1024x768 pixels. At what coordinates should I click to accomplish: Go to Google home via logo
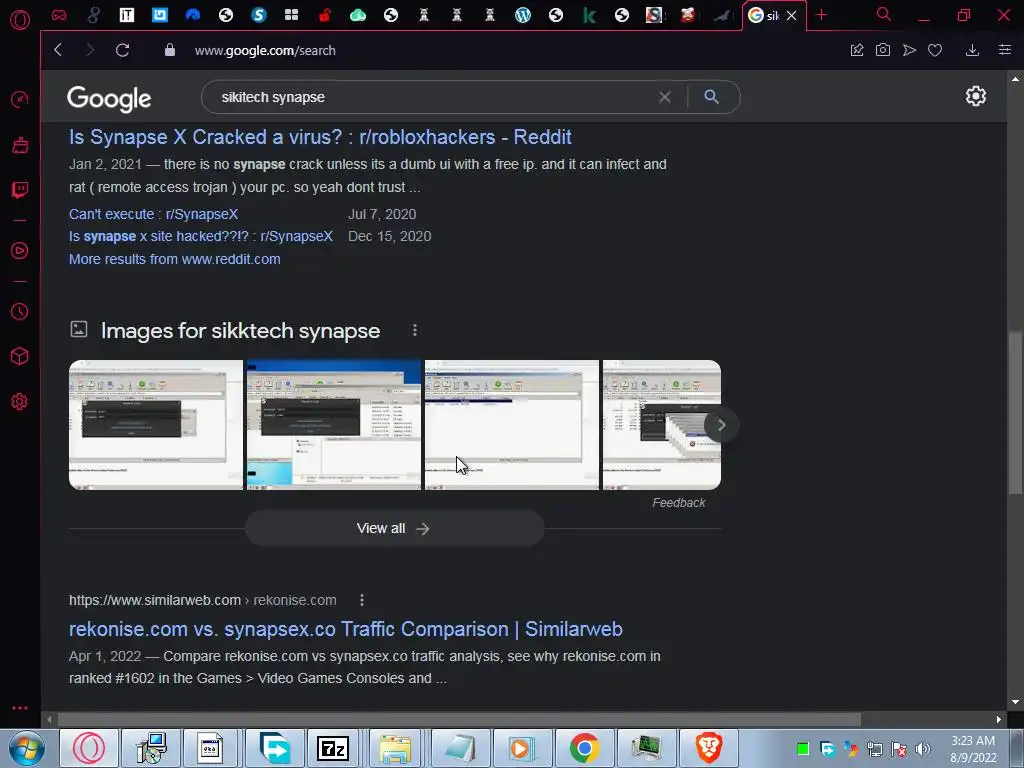109,99
